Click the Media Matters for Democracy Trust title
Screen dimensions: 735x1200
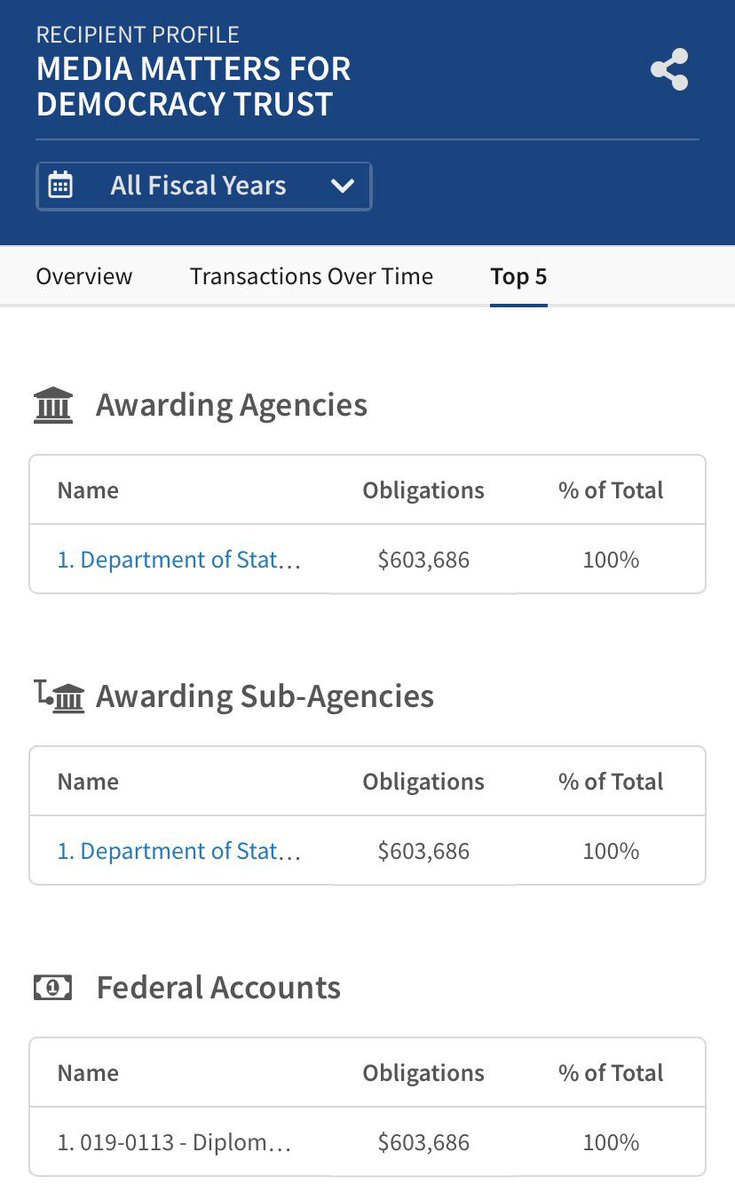[x=194, y=87]
